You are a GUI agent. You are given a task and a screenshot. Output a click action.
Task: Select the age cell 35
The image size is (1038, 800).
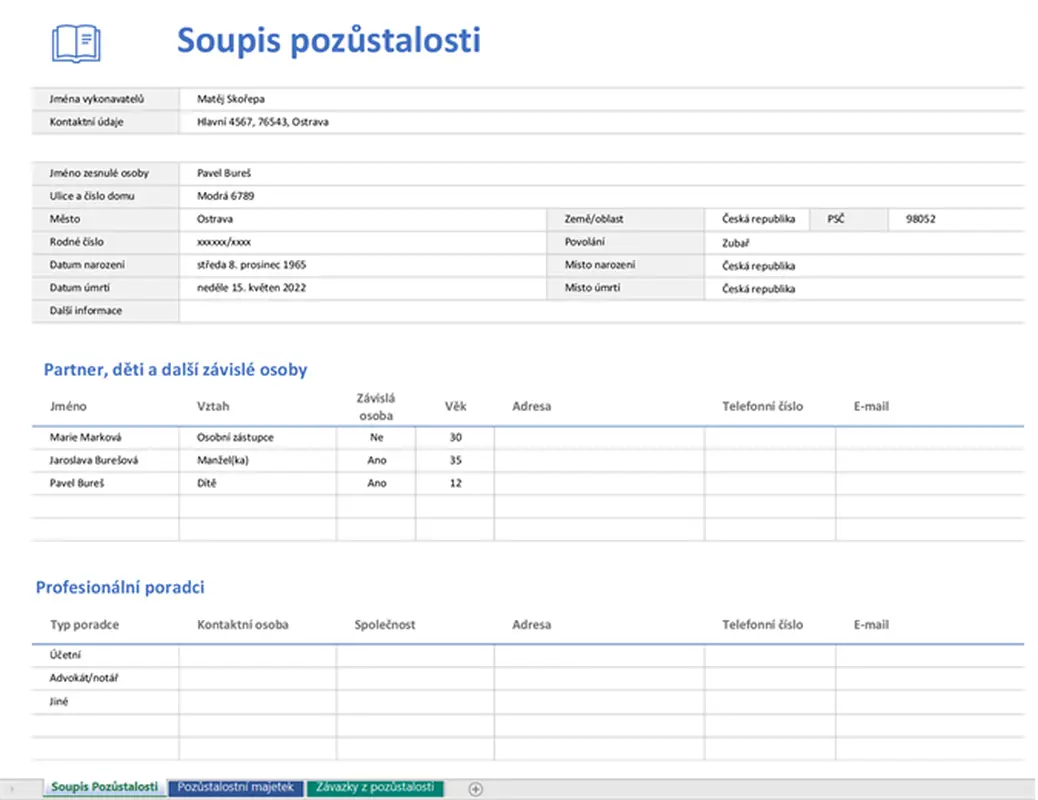coord(455,460)
